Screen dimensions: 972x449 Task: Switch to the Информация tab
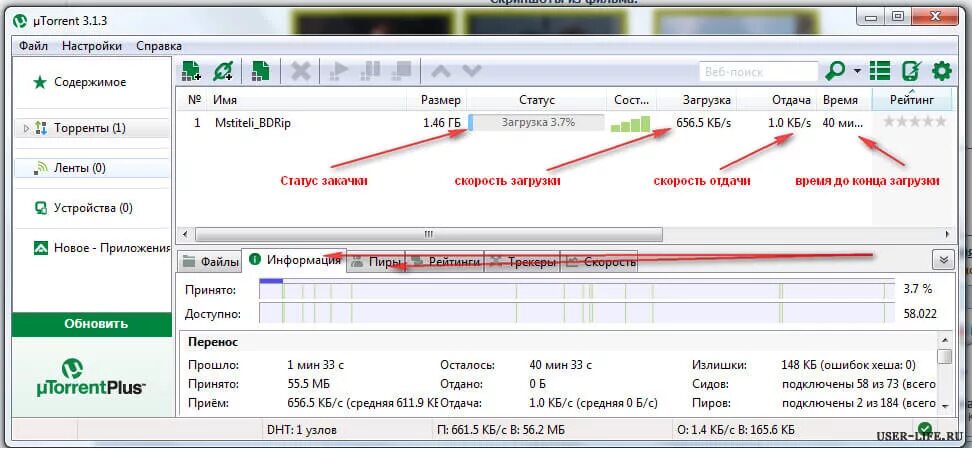tap(294, 260)
